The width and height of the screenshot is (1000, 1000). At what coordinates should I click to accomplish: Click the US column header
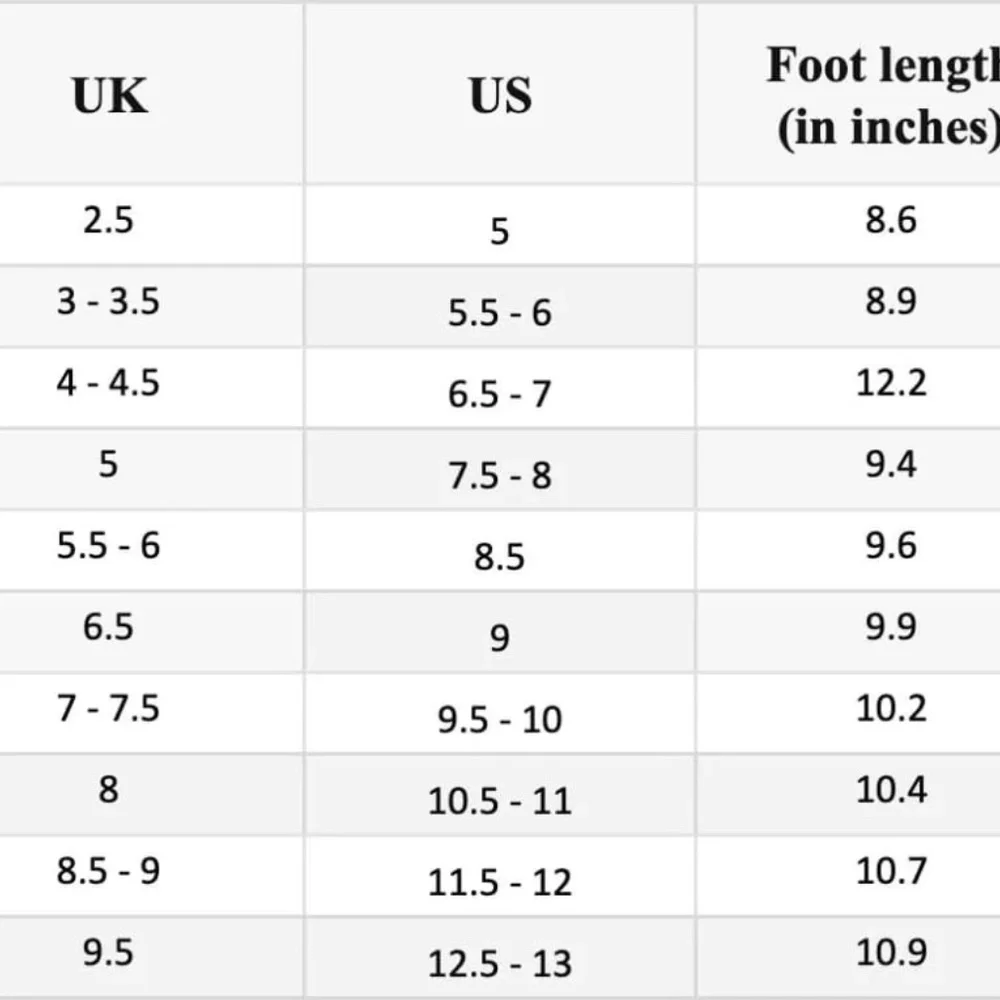(x=500, y=96)
